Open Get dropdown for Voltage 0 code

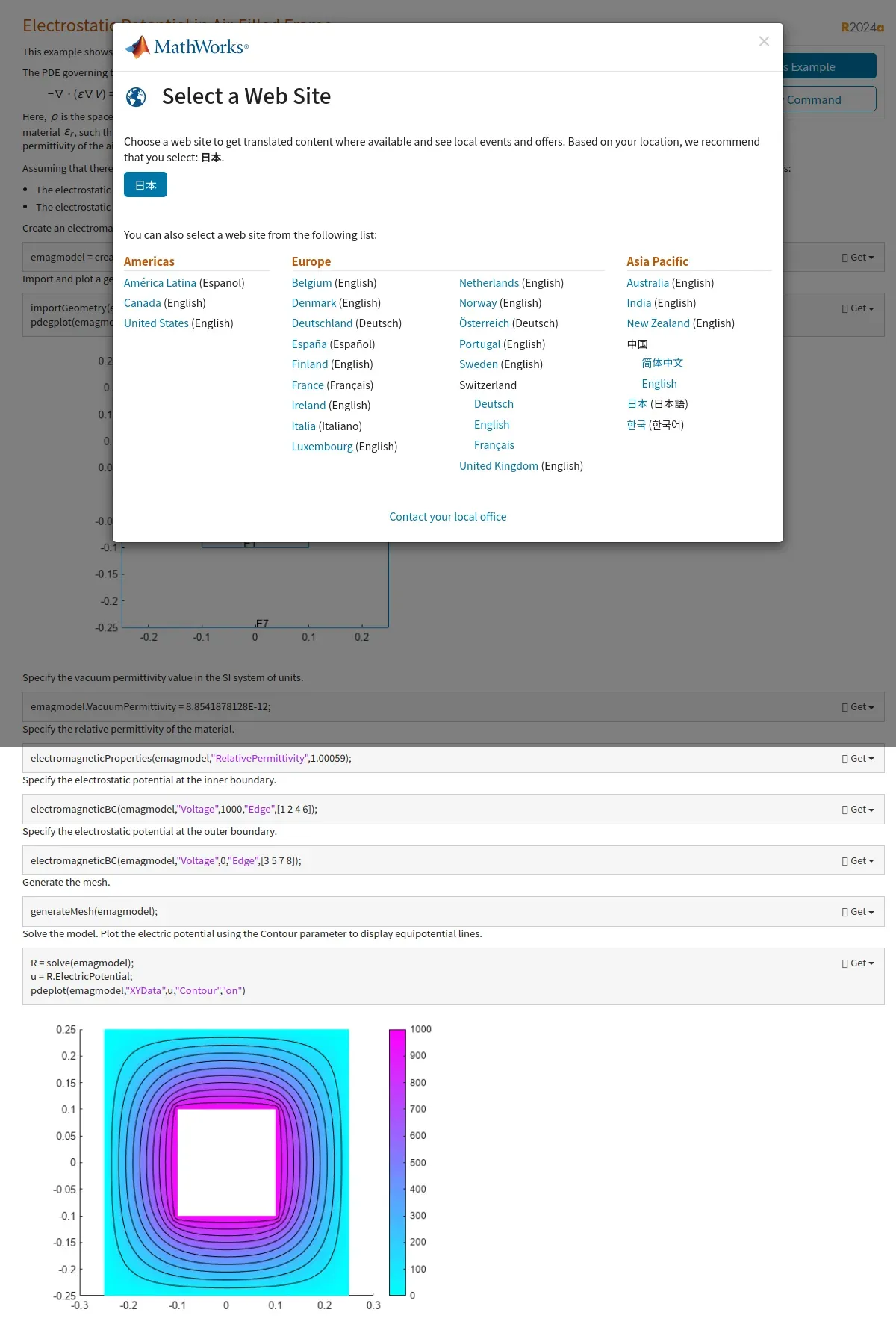click(858, 861)
